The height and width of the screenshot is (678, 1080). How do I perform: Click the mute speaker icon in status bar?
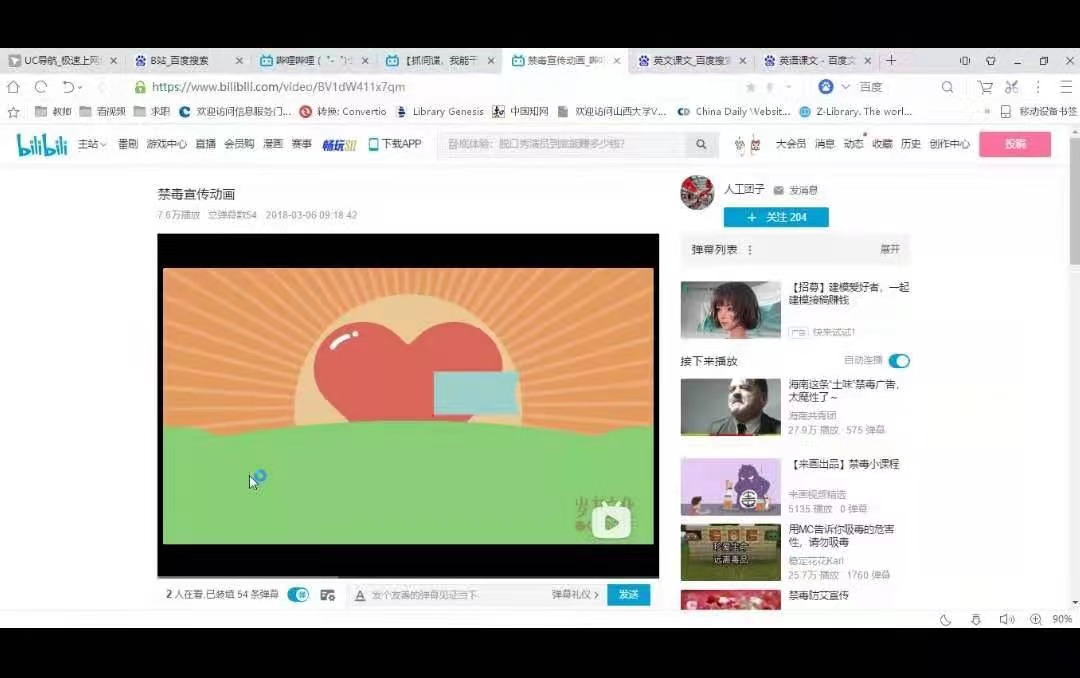click(1006, 620)
